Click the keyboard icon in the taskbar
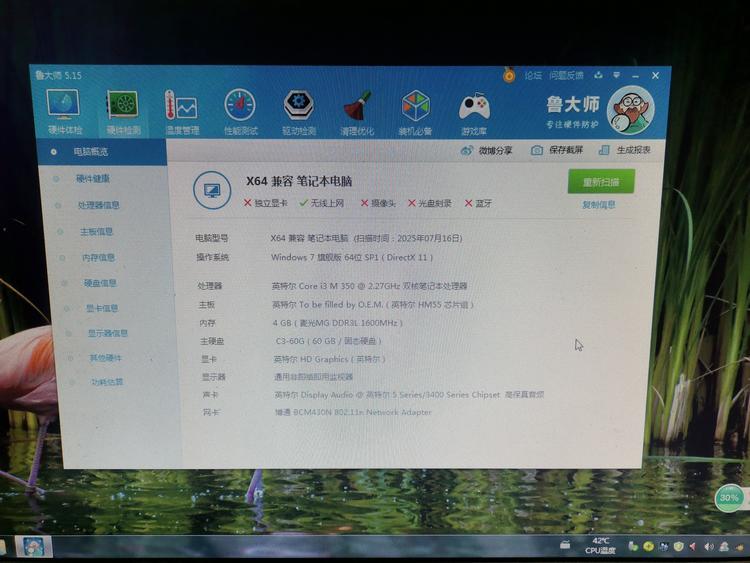This screenshot has width=750, height=563. [x=565, y=545]
